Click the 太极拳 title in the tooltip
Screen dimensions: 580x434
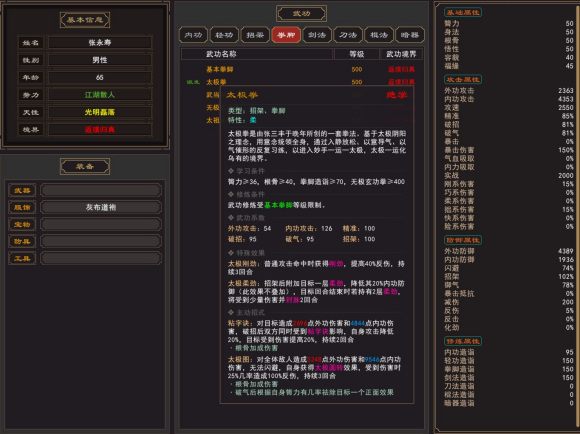[242, 95]
